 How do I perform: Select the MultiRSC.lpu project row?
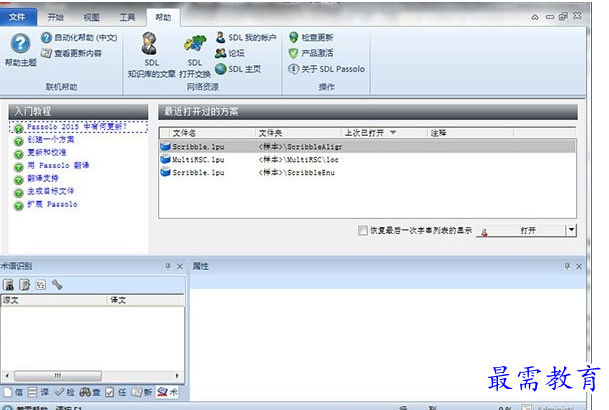pos(367,159)
